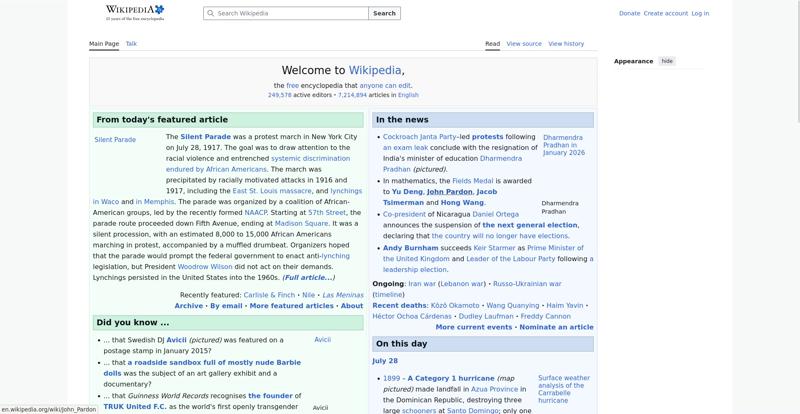Open the Carrabelle hurricane weather analysis image
The width and height of the screenshot is (800, 414).
point(564,389)
